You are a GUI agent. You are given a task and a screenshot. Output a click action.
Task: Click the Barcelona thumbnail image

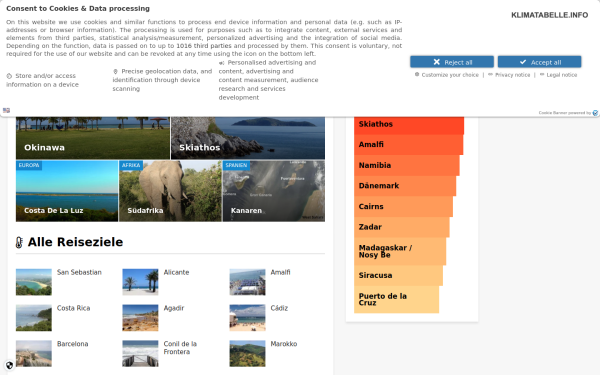(34, 354)
